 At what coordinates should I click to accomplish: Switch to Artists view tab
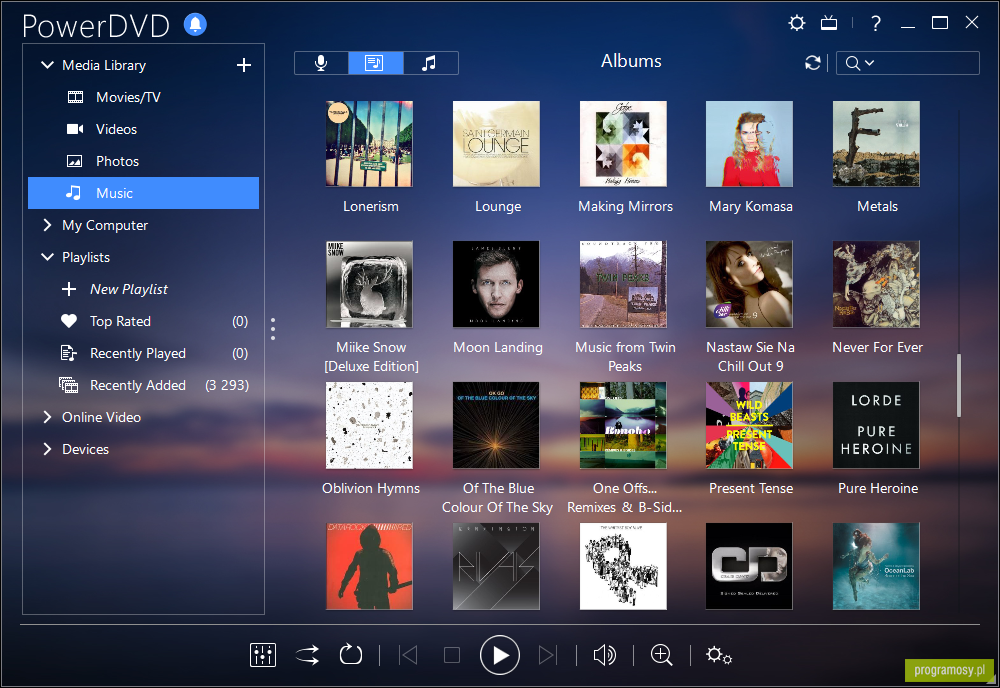click(x=321, y=63)
